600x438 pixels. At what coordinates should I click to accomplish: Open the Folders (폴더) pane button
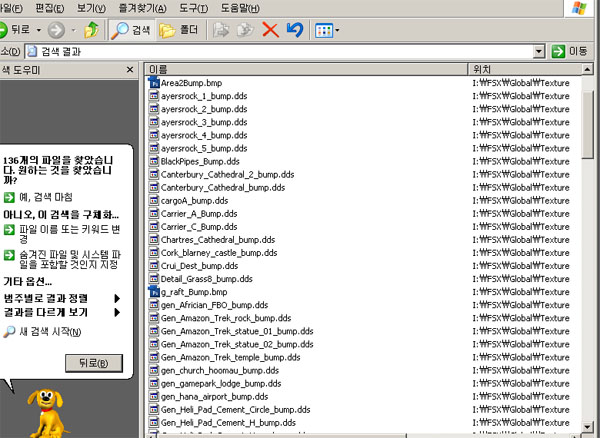[179, 30]
